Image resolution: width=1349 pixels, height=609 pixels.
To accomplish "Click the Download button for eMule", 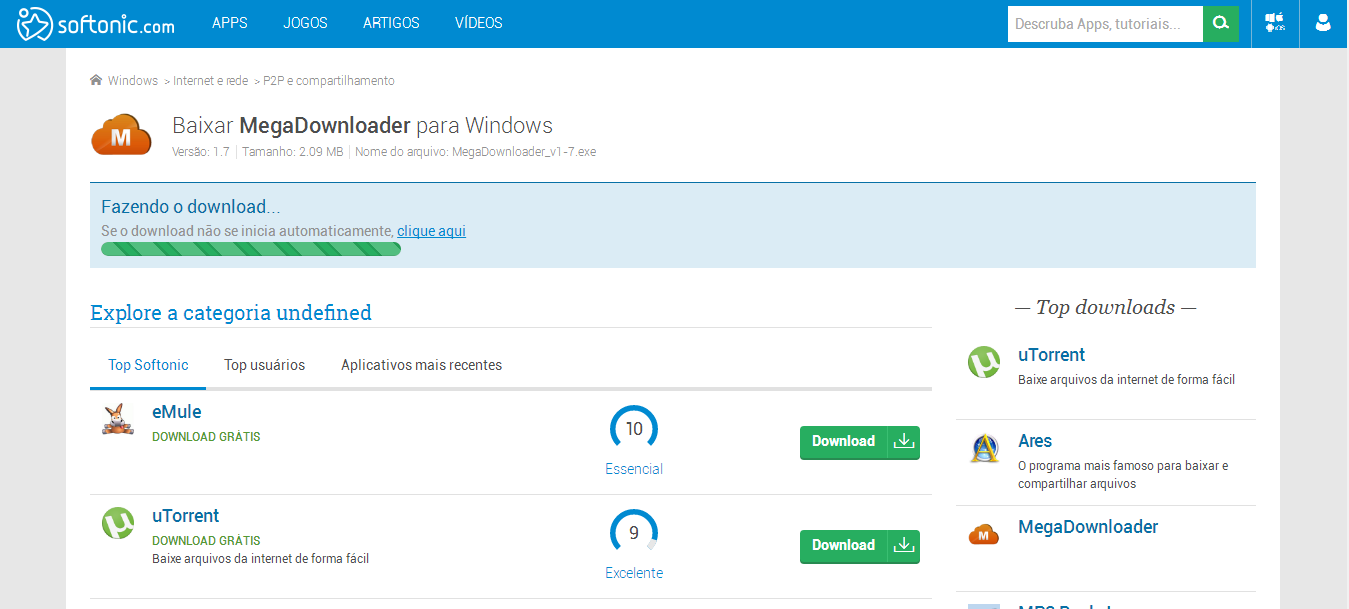I will click(860, 442).
